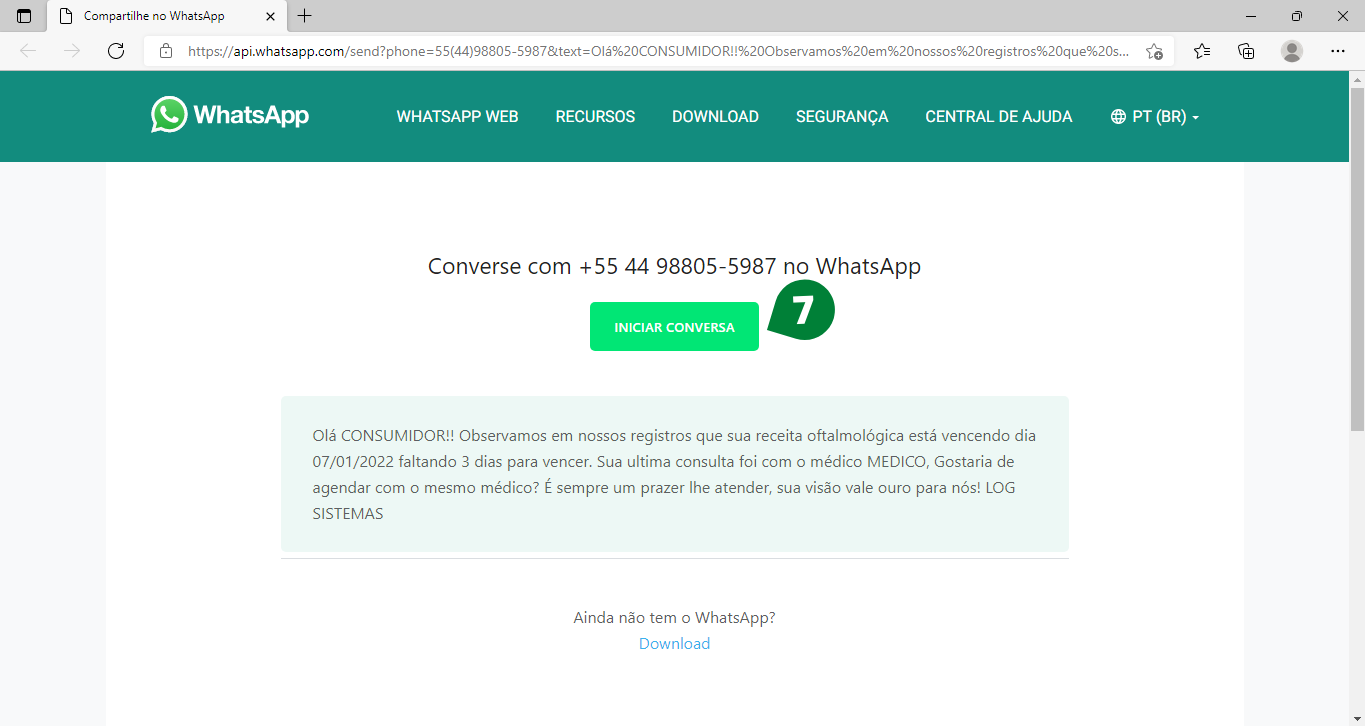Open the browser profile avatar

(x=1292, y=51)
